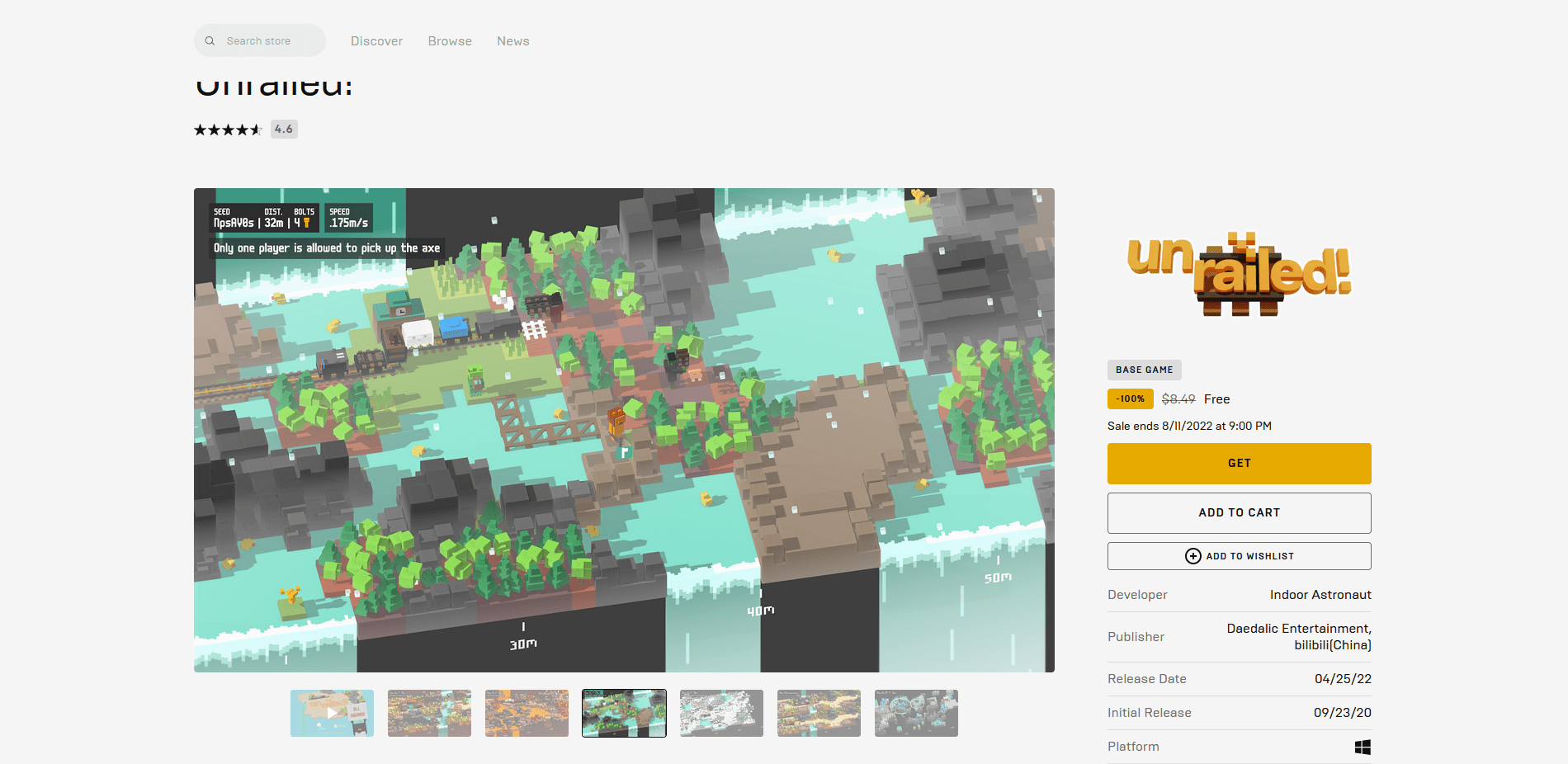Click the magnifier search icon
Image resolution: width=1568 pixels, height=764 pixels.
tap(210, 40)
